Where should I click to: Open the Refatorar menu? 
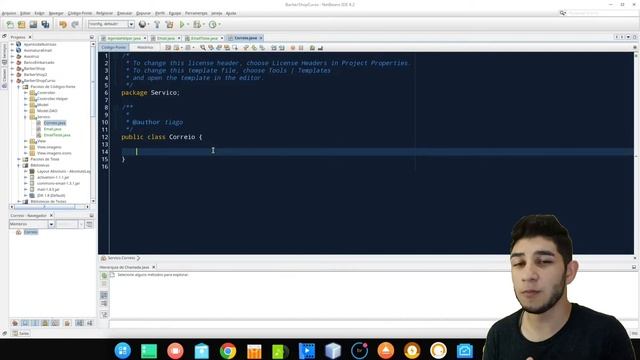pyautogui.click(x=104, y=13)
